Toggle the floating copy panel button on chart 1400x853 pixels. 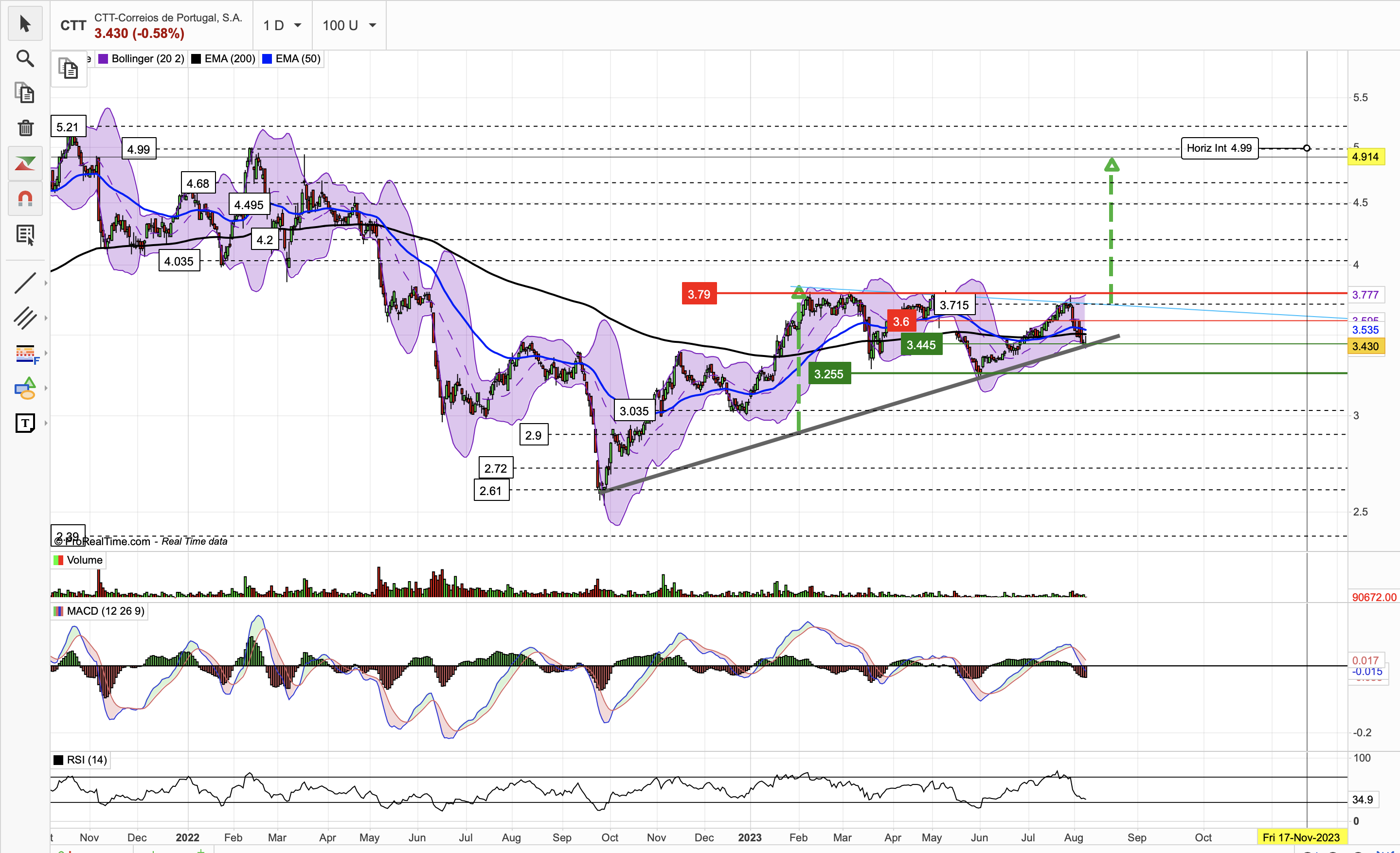(x=69, y=69)
